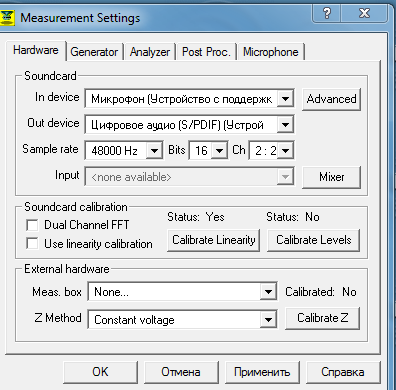Click the Отмена cancel button
This screenshot has width=396, height=390.
[181, 372]
